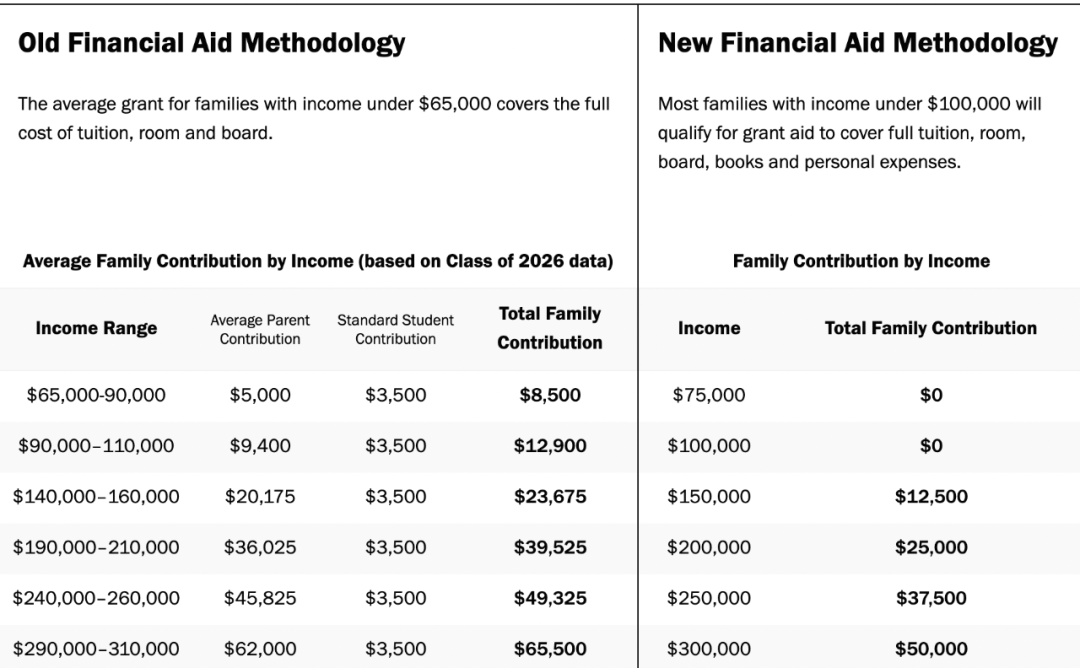This screenshot has height=668, width=1080.
Task: Click the $200,000 income cell
Action: [709, 547]
